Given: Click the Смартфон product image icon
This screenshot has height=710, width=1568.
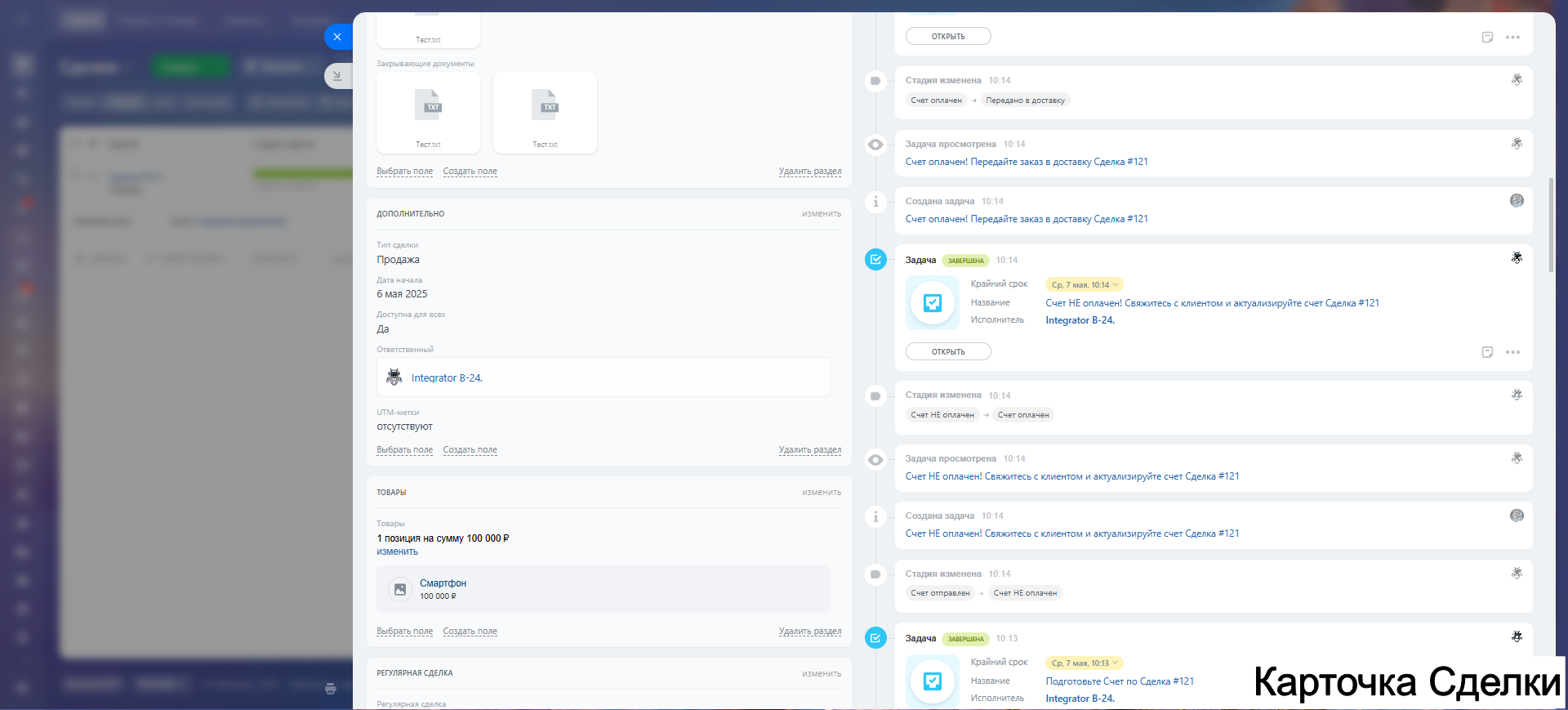Looking at the screenshot, I should (x=400, y=589).
